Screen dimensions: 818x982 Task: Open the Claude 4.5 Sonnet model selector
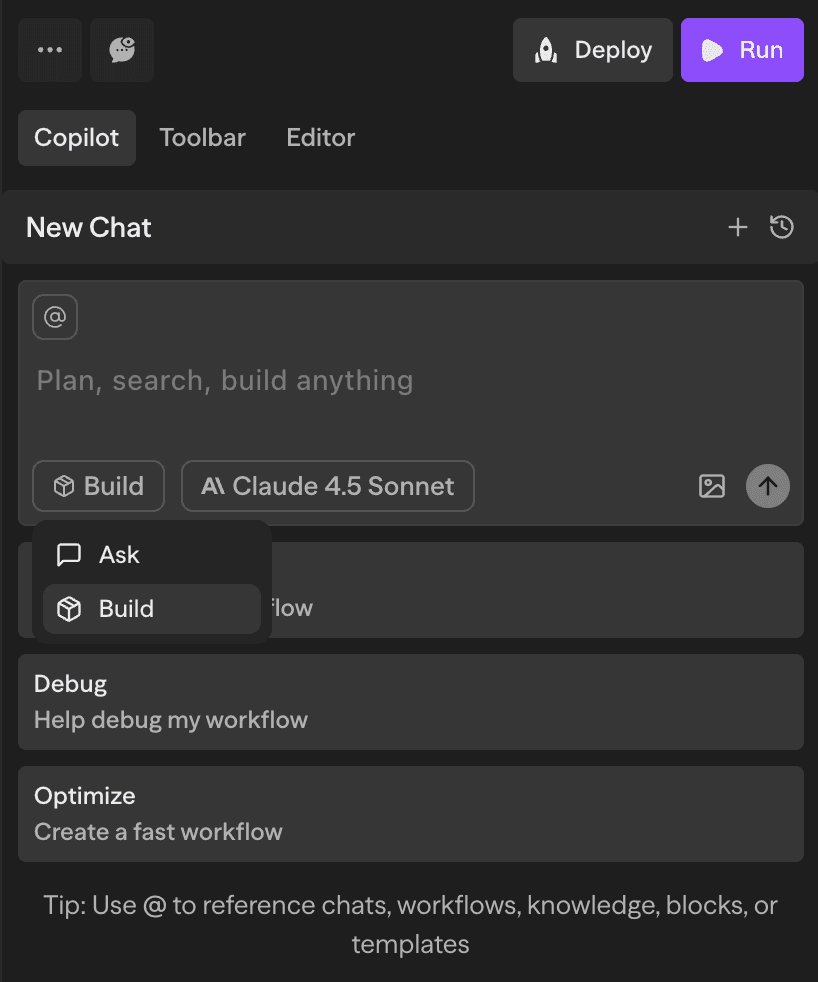click(327, 486)
